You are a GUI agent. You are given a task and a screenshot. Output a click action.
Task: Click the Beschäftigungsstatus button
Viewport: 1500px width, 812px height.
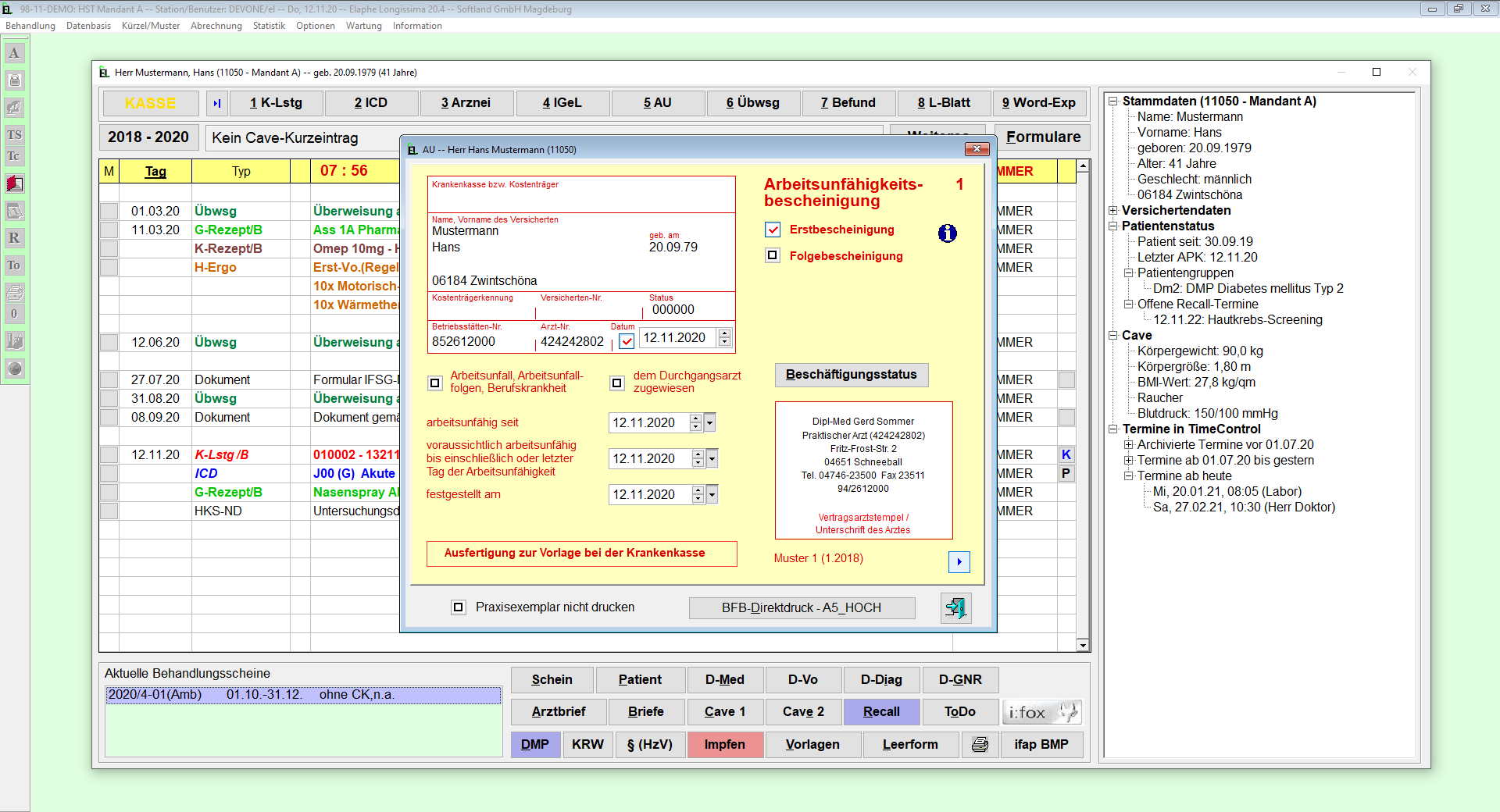coord(851,375)
